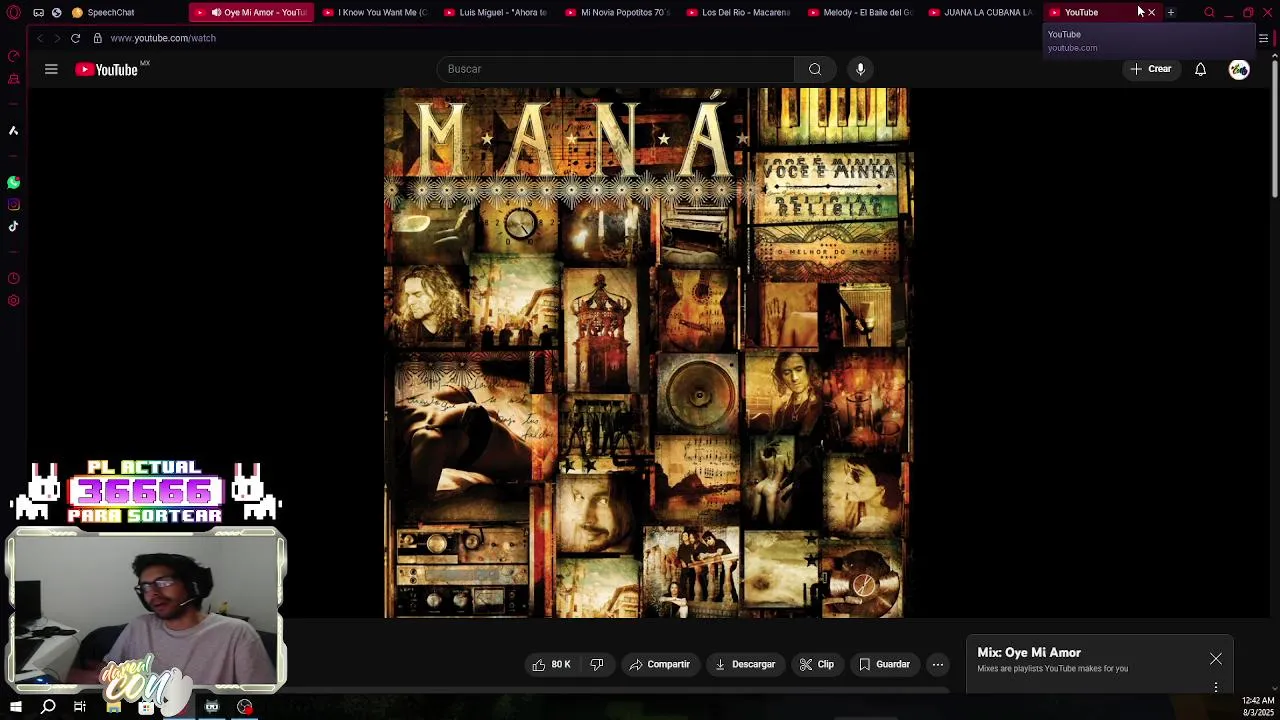Switch to the Los Del Rio Macarena tab
This screenshot has height=720, width=1280.
click(739, 12)
